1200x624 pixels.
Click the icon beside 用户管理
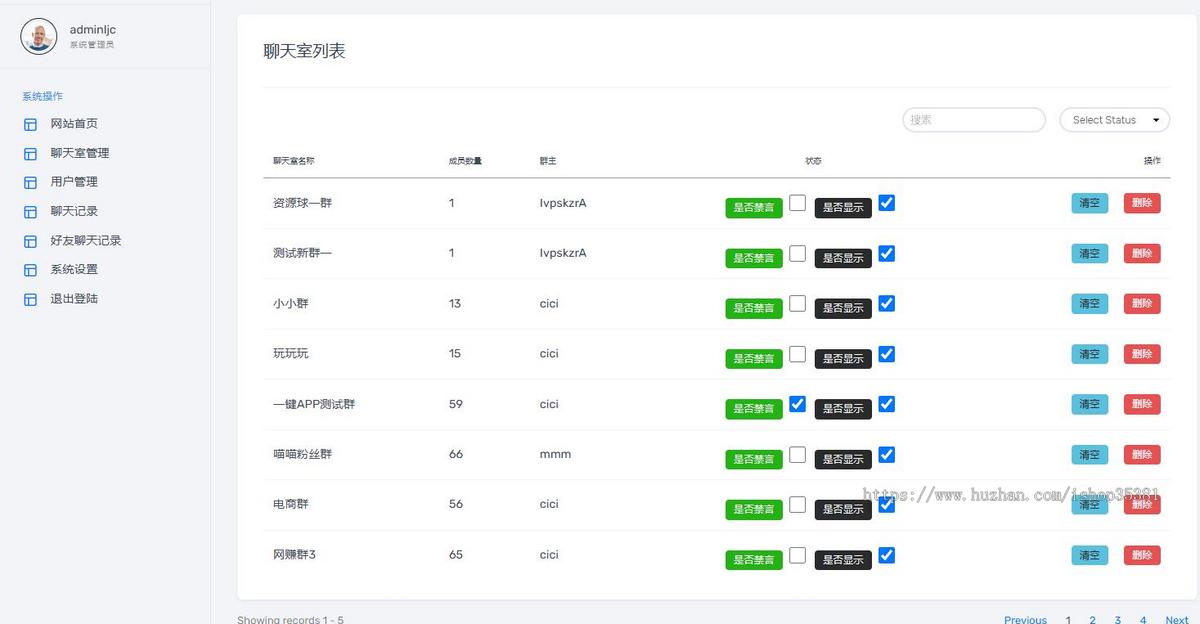(30, 183)
